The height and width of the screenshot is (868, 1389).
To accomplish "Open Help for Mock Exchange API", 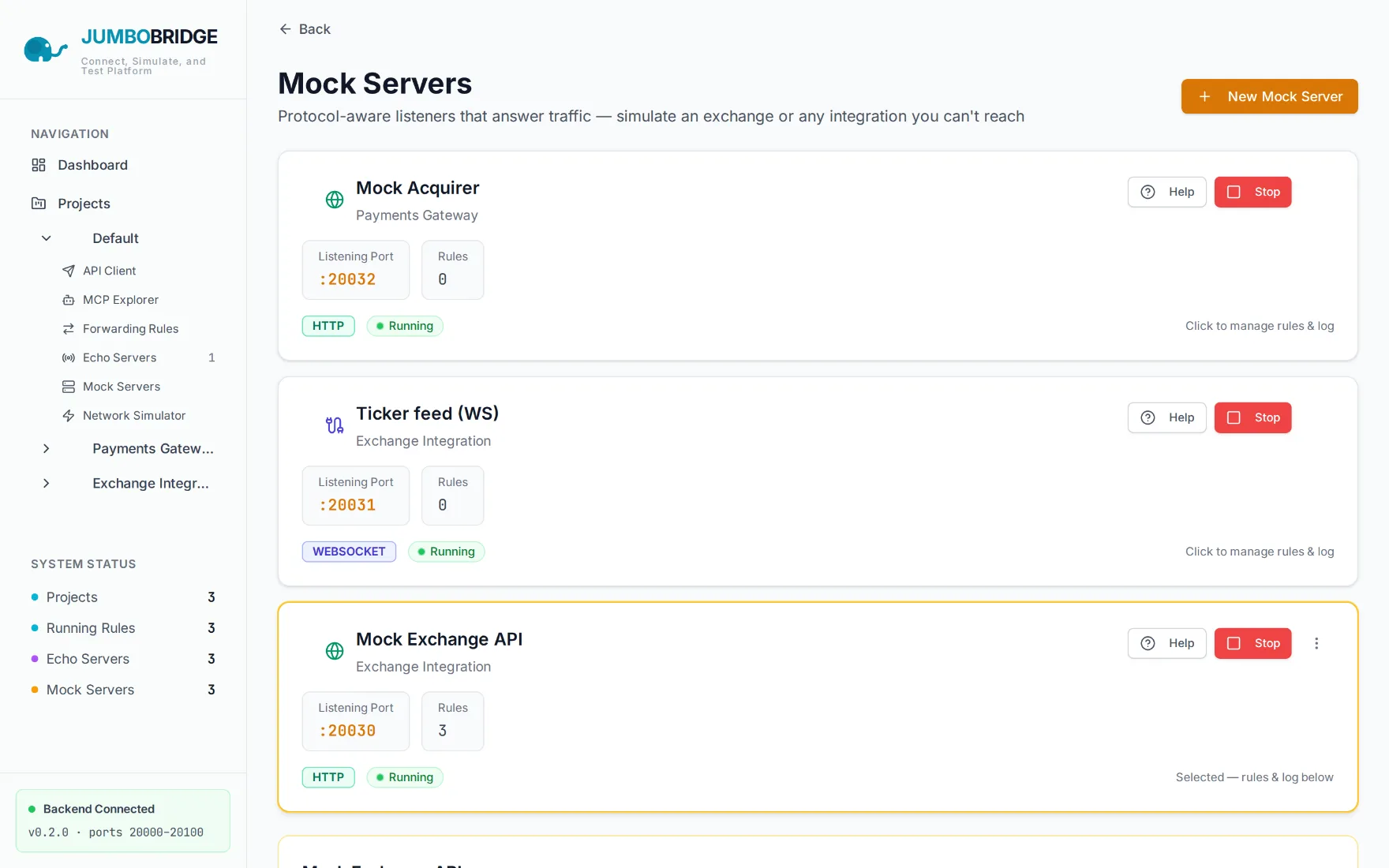I will [x=1166, y=643].
